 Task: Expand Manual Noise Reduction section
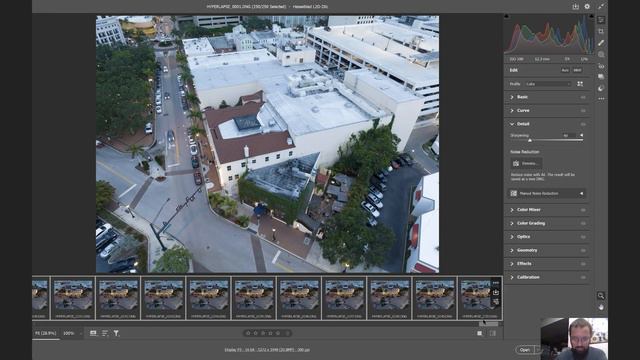point(582,193)
